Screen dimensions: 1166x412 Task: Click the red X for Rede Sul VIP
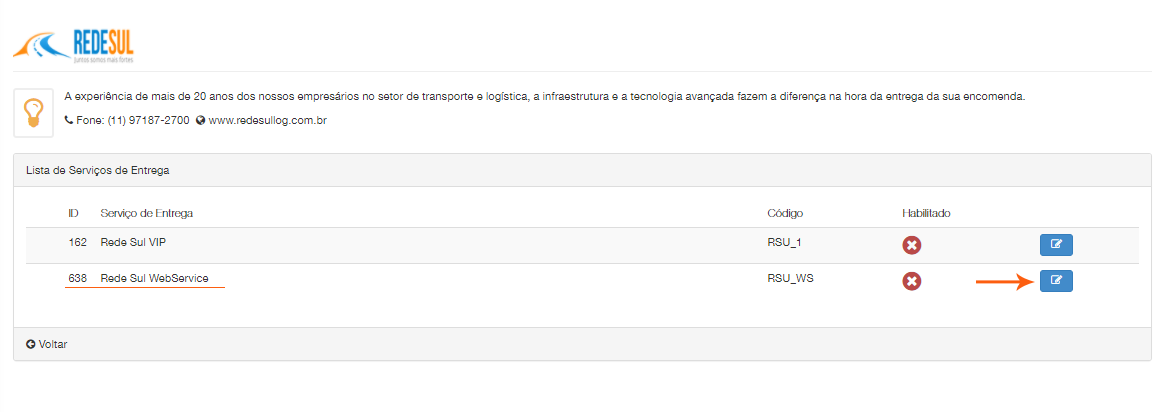912,245
